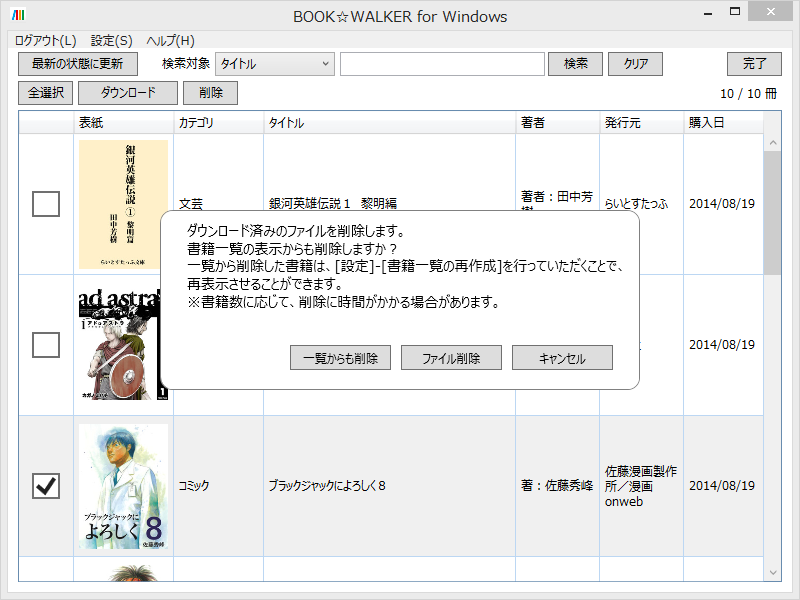The image size is (800, 600).
Task: Click the 全選択 button
Action: [x=44, y=93]
